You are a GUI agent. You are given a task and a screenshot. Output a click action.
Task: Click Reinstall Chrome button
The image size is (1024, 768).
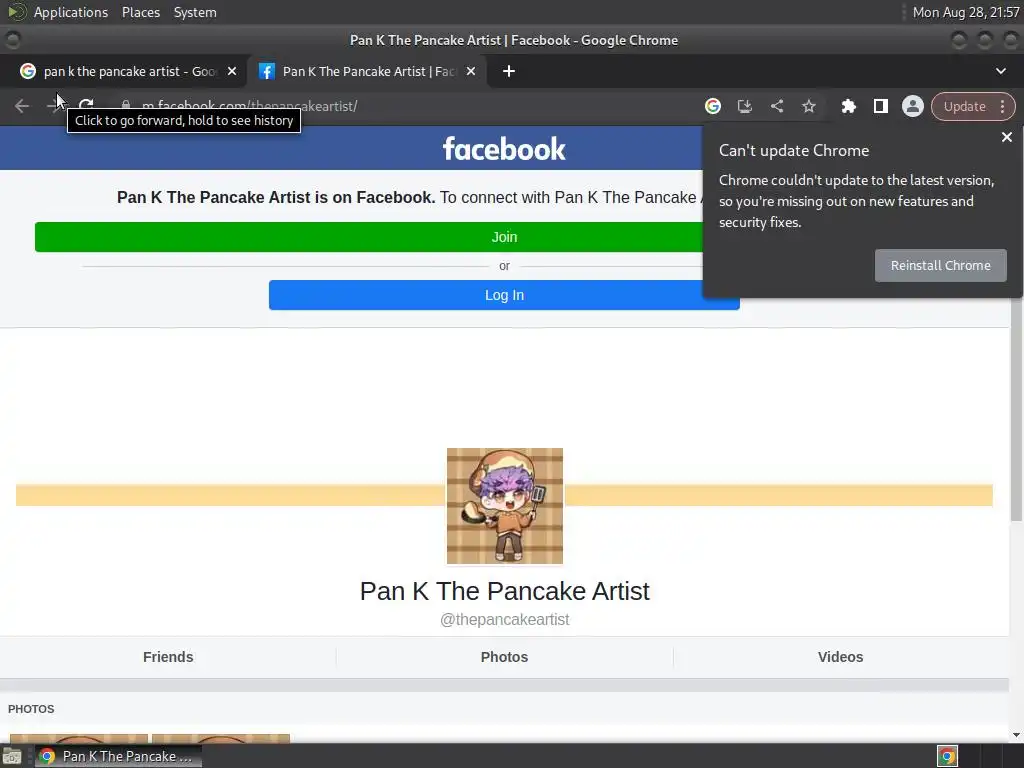(x=940, y=265)
